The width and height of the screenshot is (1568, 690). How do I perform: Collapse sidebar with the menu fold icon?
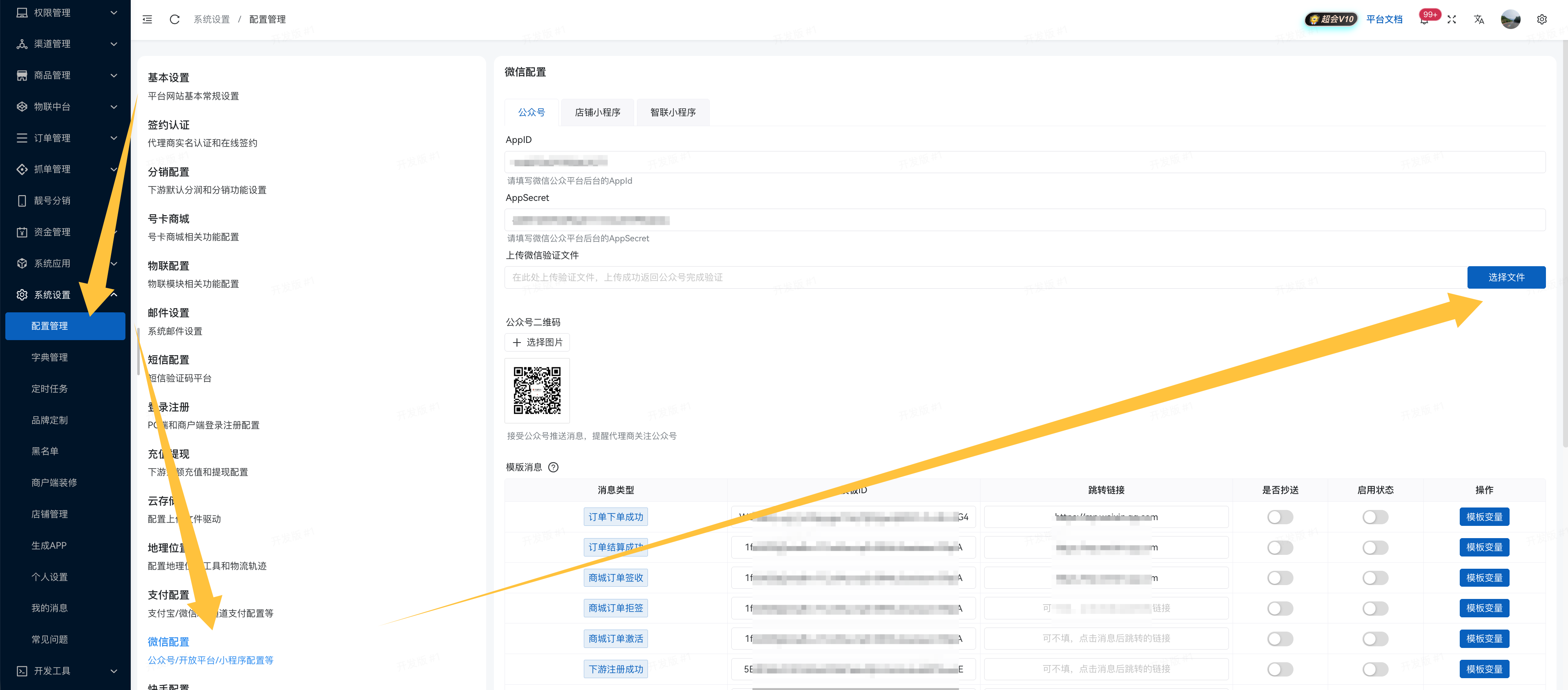147,20
